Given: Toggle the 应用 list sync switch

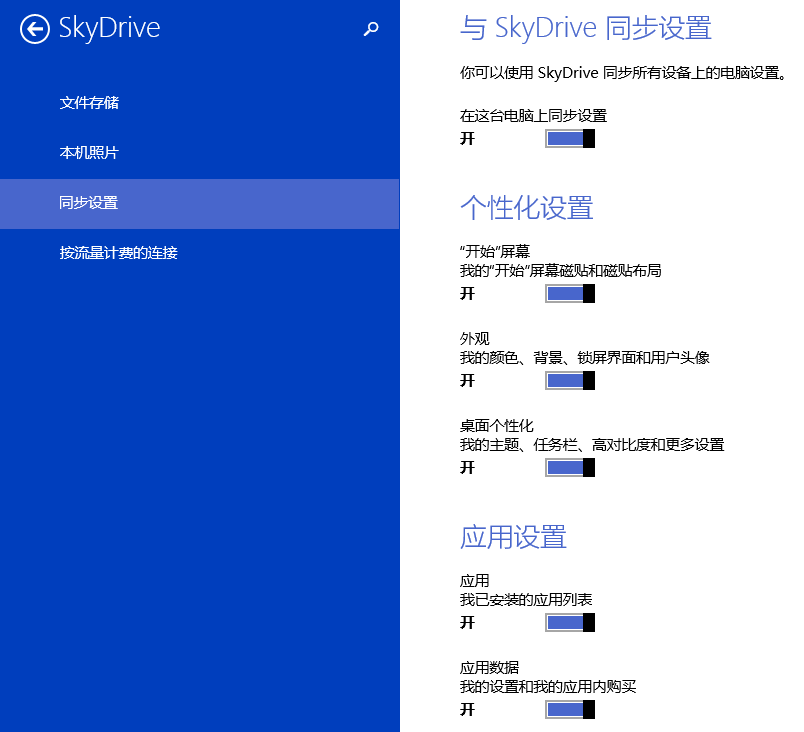Looking at the screenshot, I should point(570,622).
